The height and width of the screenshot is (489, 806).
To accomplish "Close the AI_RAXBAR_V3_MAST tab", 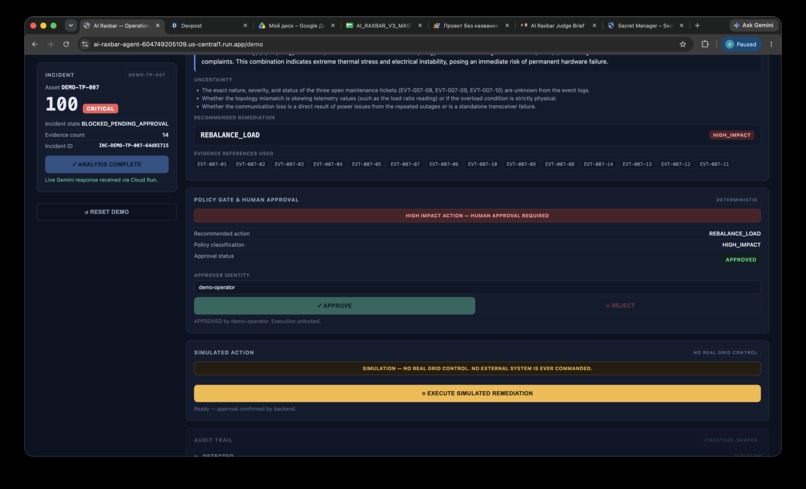I will click(x=420, y=25).
